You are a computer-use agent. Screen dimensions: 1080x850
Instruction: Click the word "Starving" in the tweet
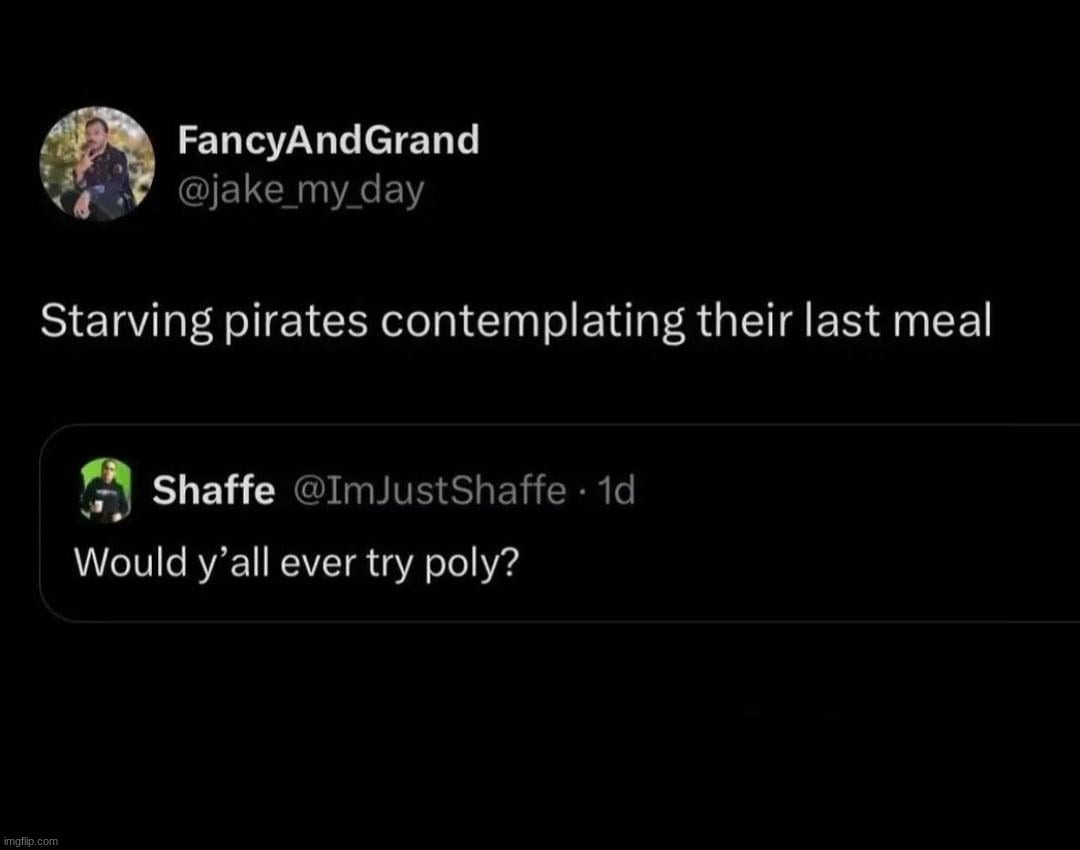[x=108, y=321]
